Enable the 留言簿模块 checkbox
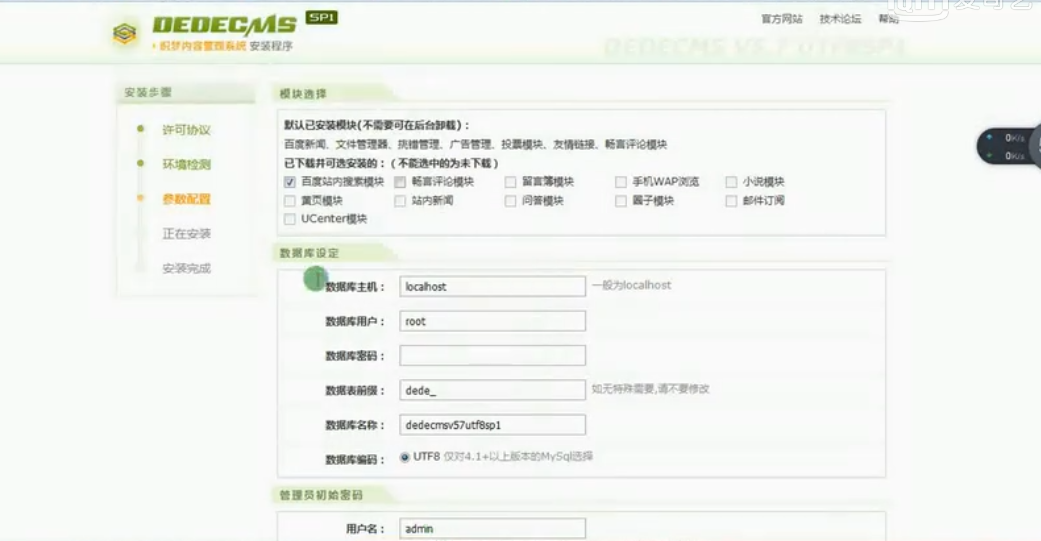Viewport: 1041px width, 541px height. click(510, 182)
